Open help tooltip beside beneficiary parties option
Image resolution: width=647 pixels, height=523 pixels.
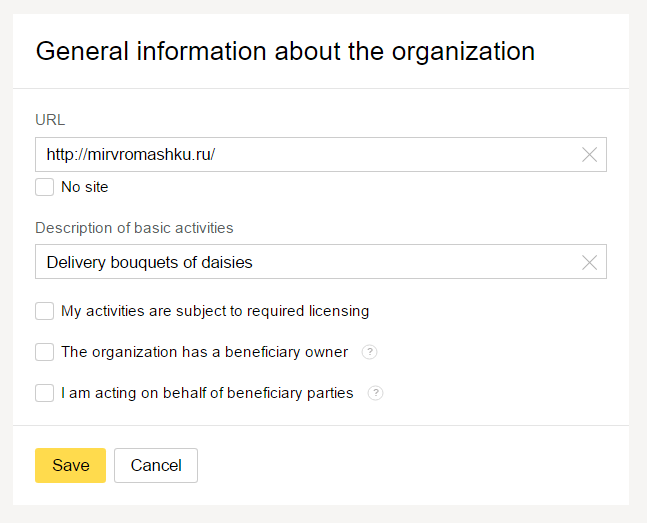375,393
